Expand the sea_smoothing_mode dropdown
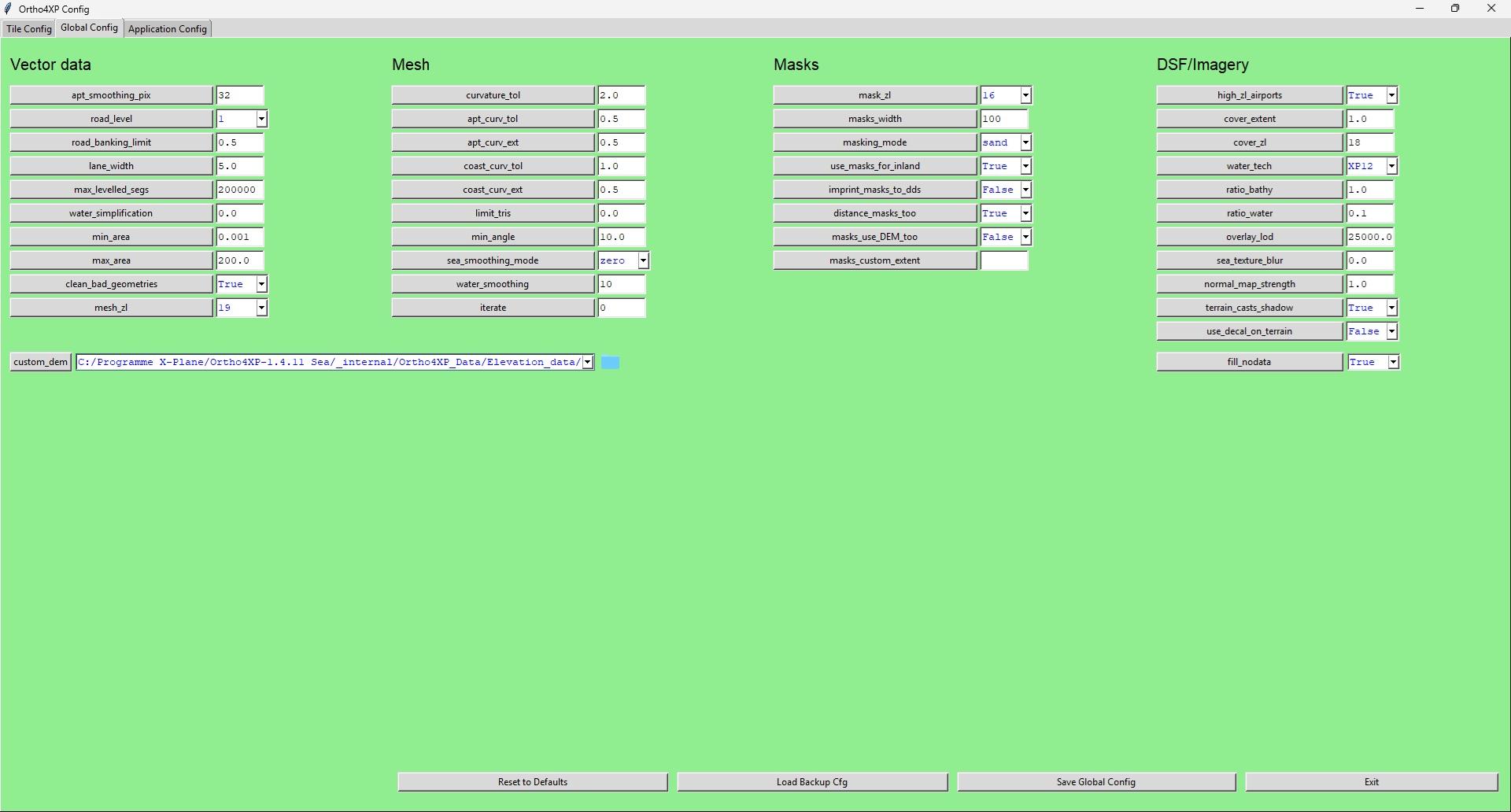The height and width of the screenshot is (812, 1511). (x=643, y=260)
